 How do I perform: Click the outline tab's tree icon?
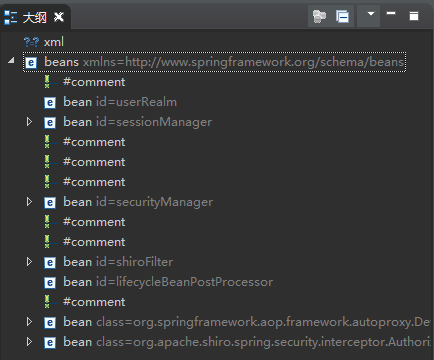[x=10, y=17]
